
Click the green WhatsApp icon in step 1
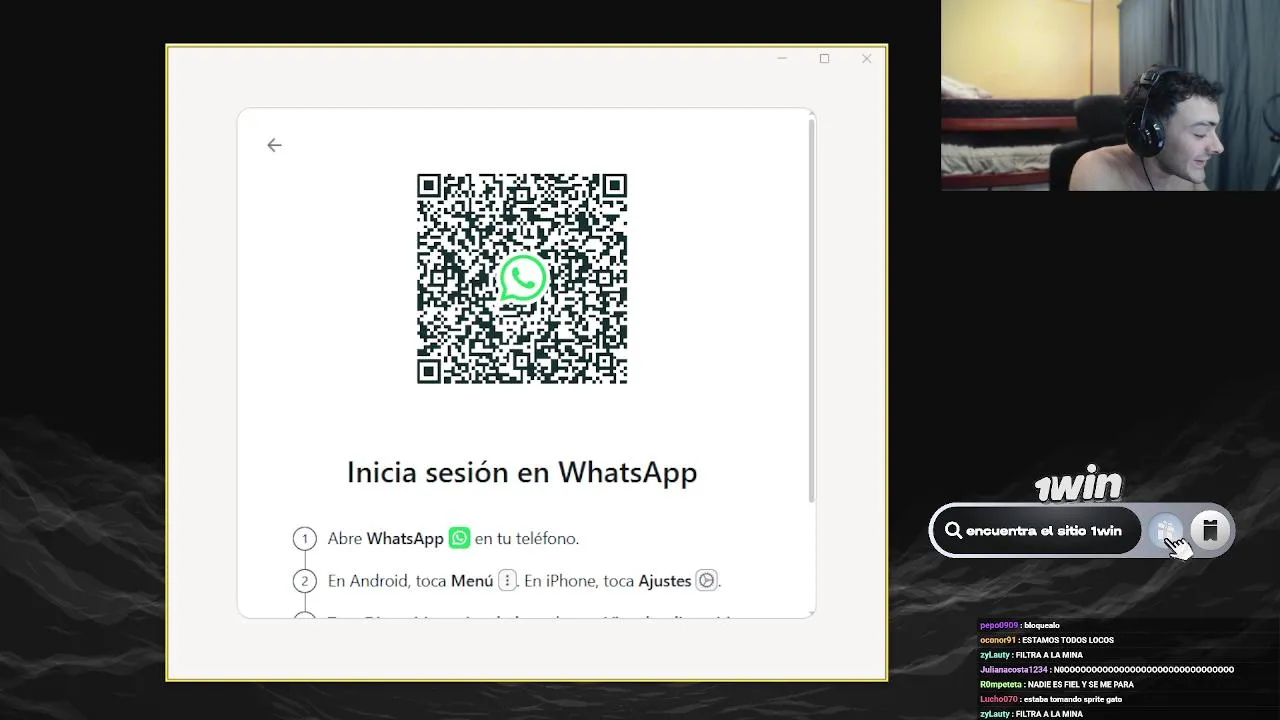click(459, 538)
